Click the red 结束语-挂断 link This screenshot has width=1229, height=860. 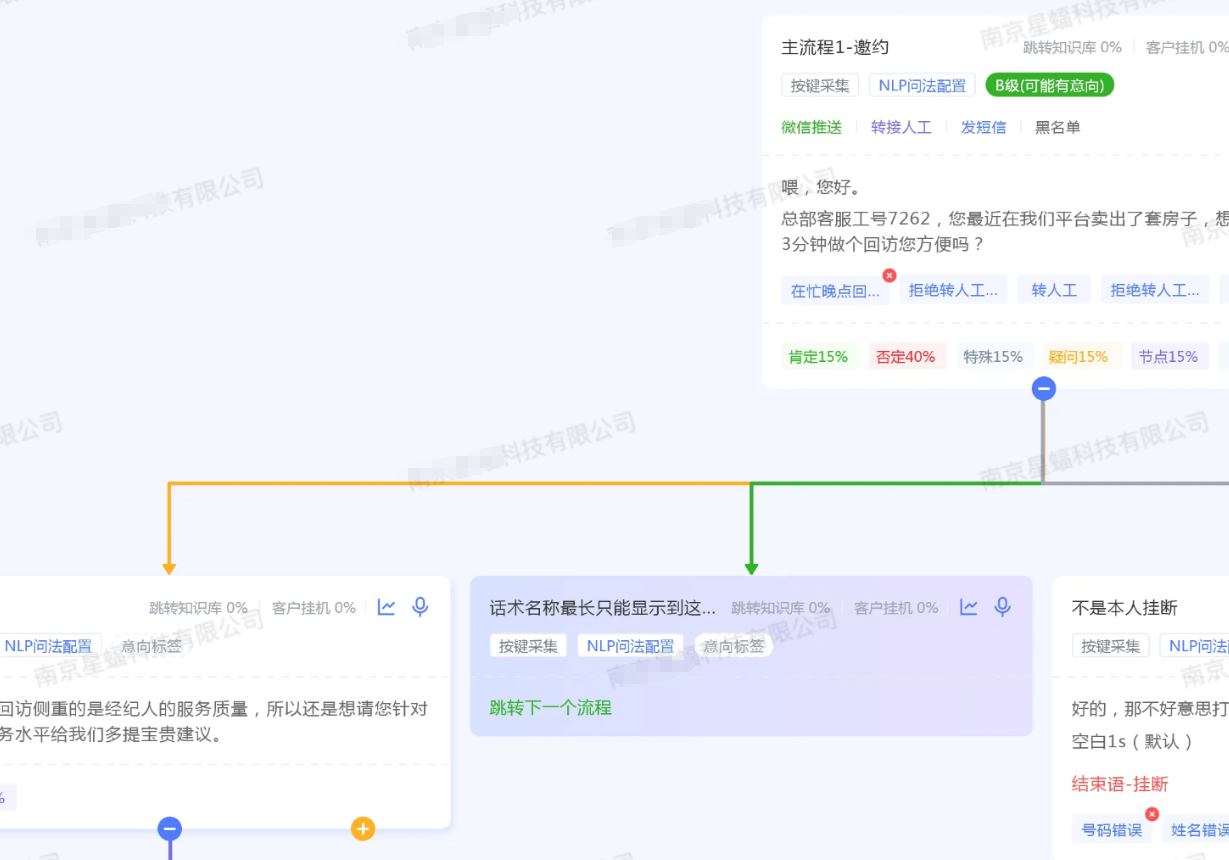pyautogui.click(x=1119, y=784)
